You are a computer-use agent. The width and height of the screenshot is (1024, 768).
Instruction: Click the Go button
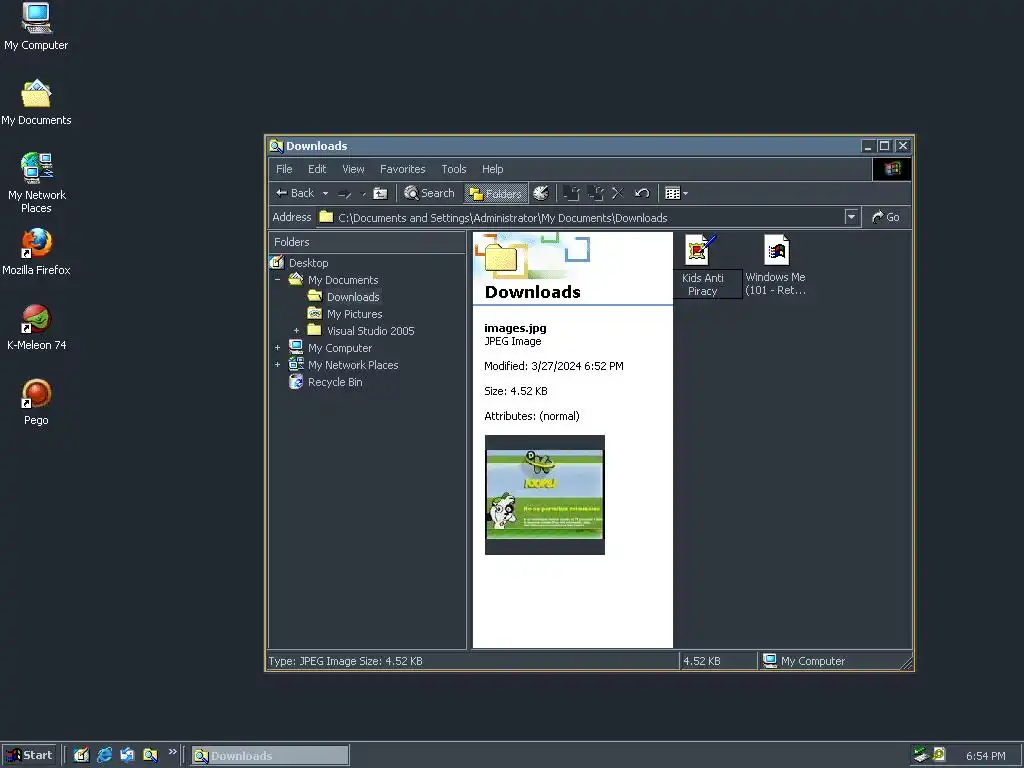(886, 217)
